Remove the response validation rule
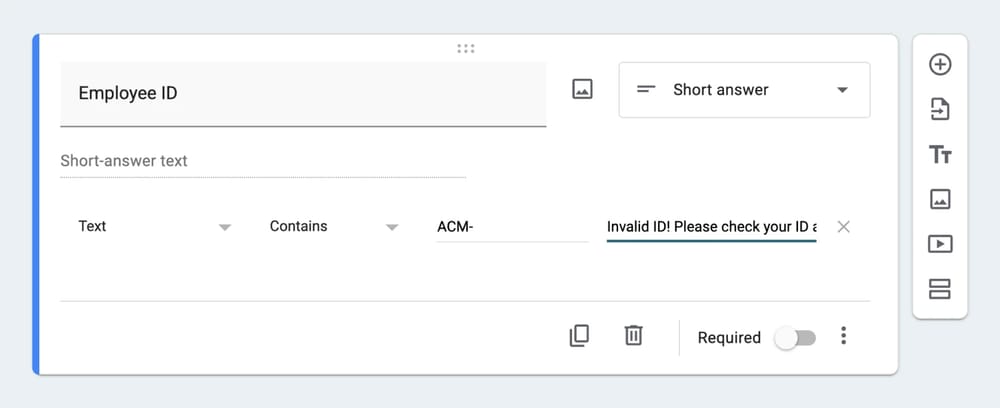1000x408 pixels. tap(843, 227)
